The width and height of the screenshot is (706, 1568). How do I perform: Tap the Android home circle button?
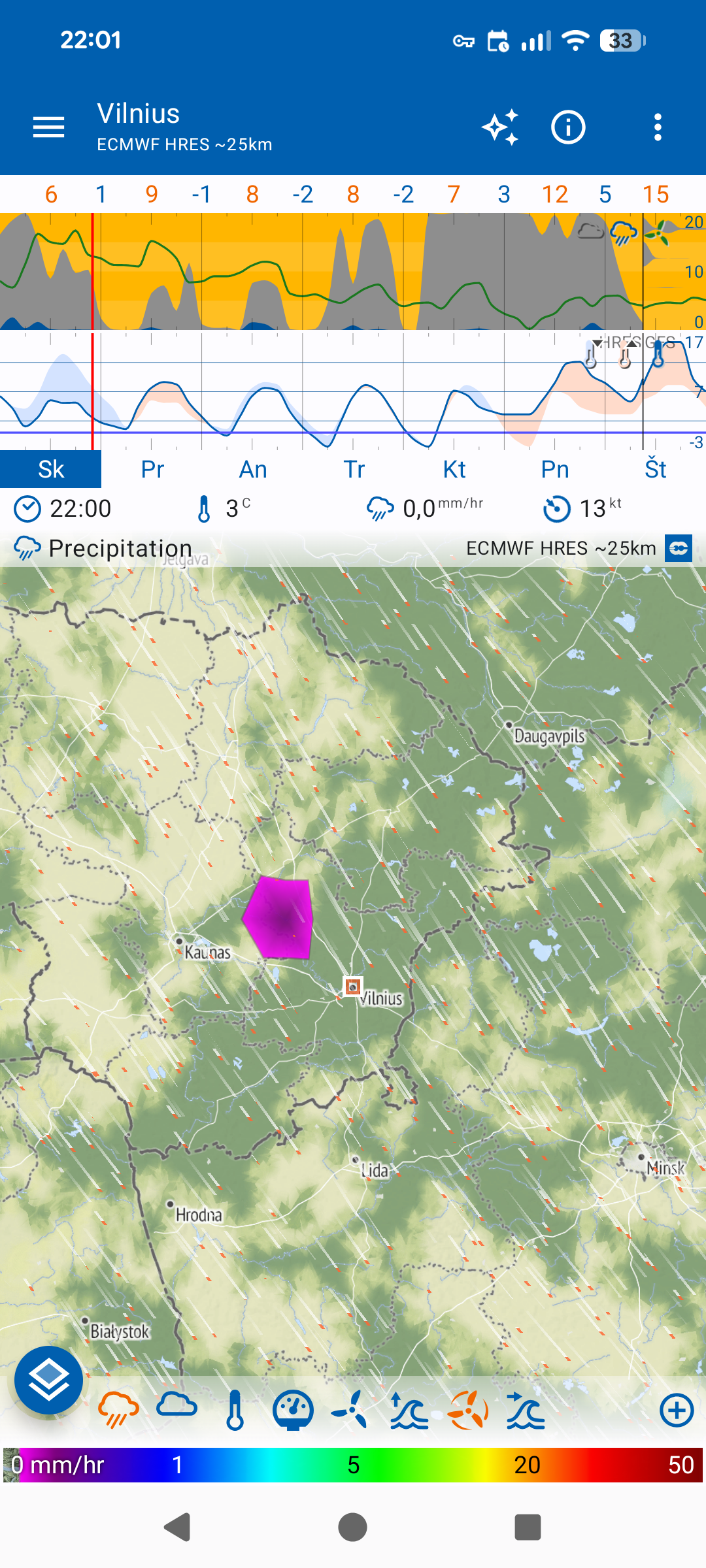point(353,1527)
